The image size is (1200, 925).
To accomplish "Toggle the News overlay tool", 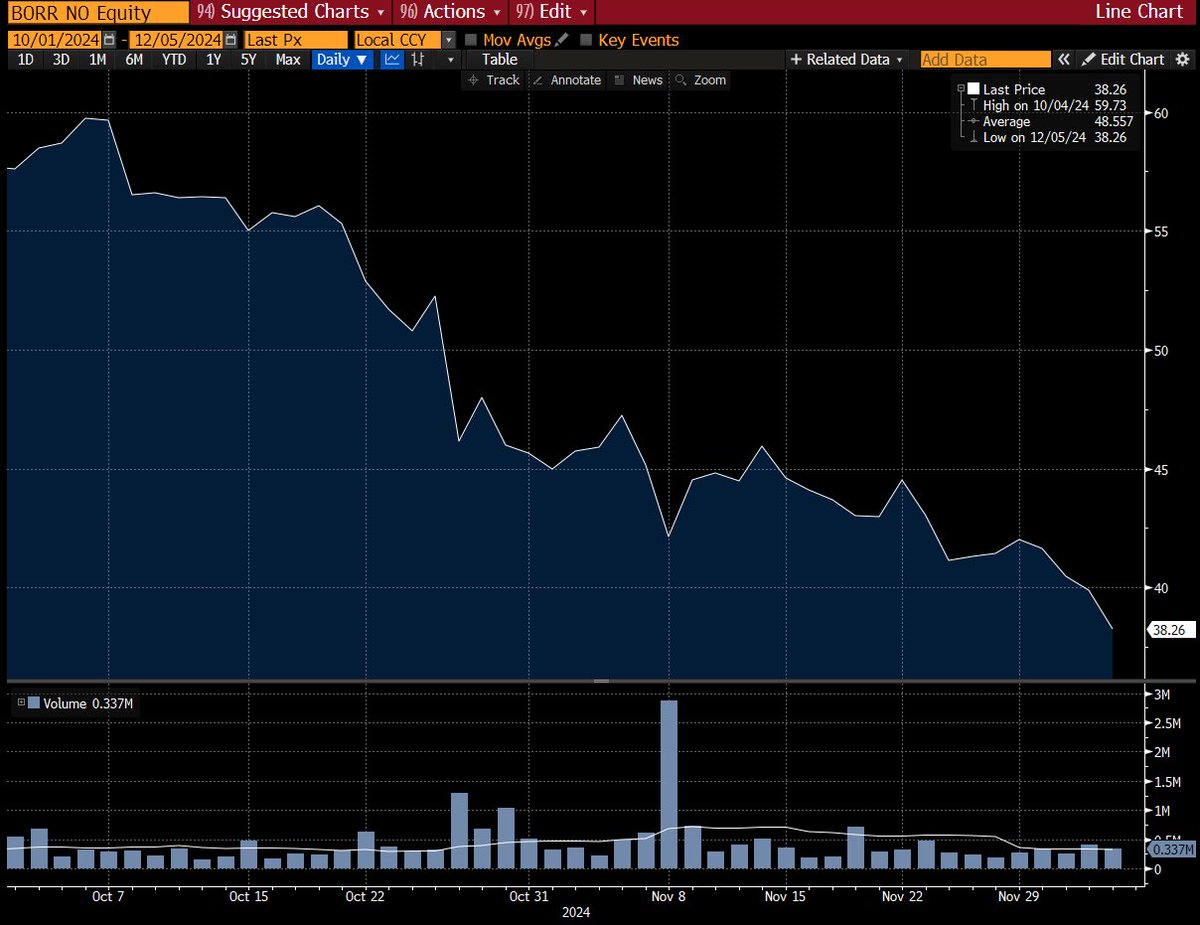I will [x=638, y=80].
